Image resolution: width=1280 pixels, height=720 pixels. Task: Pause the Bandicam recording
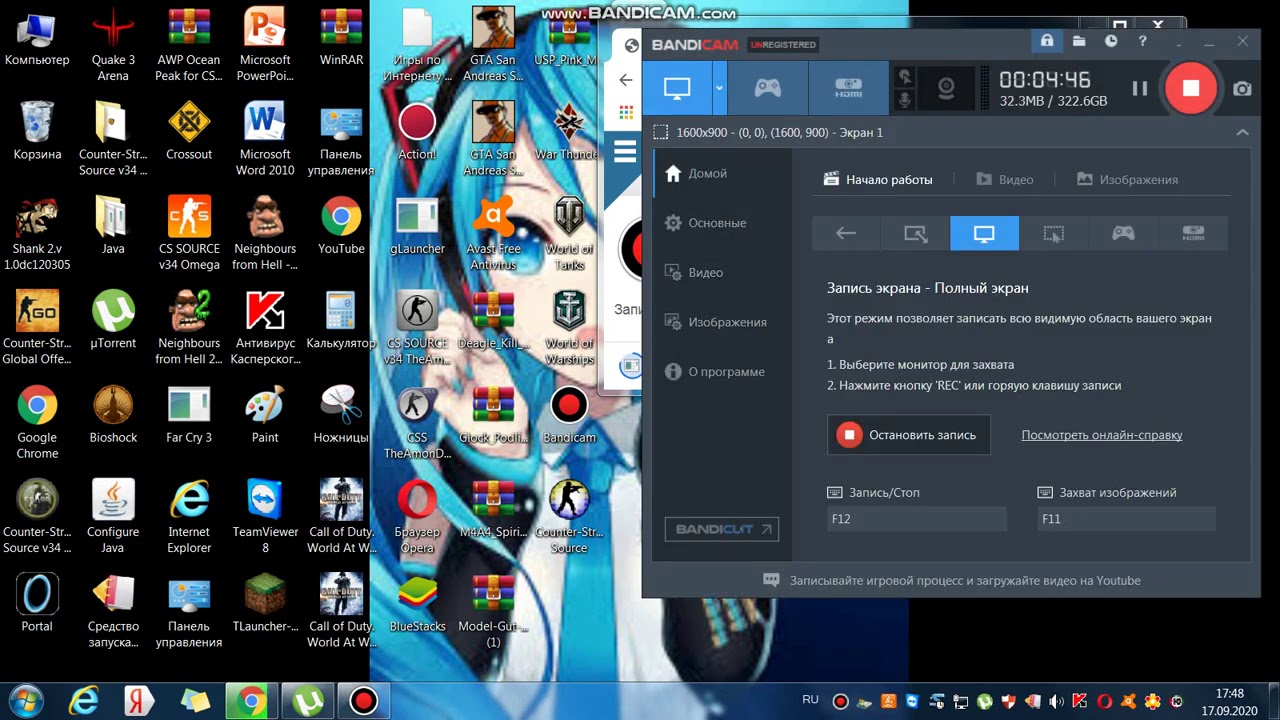[x=1139, y=88]
